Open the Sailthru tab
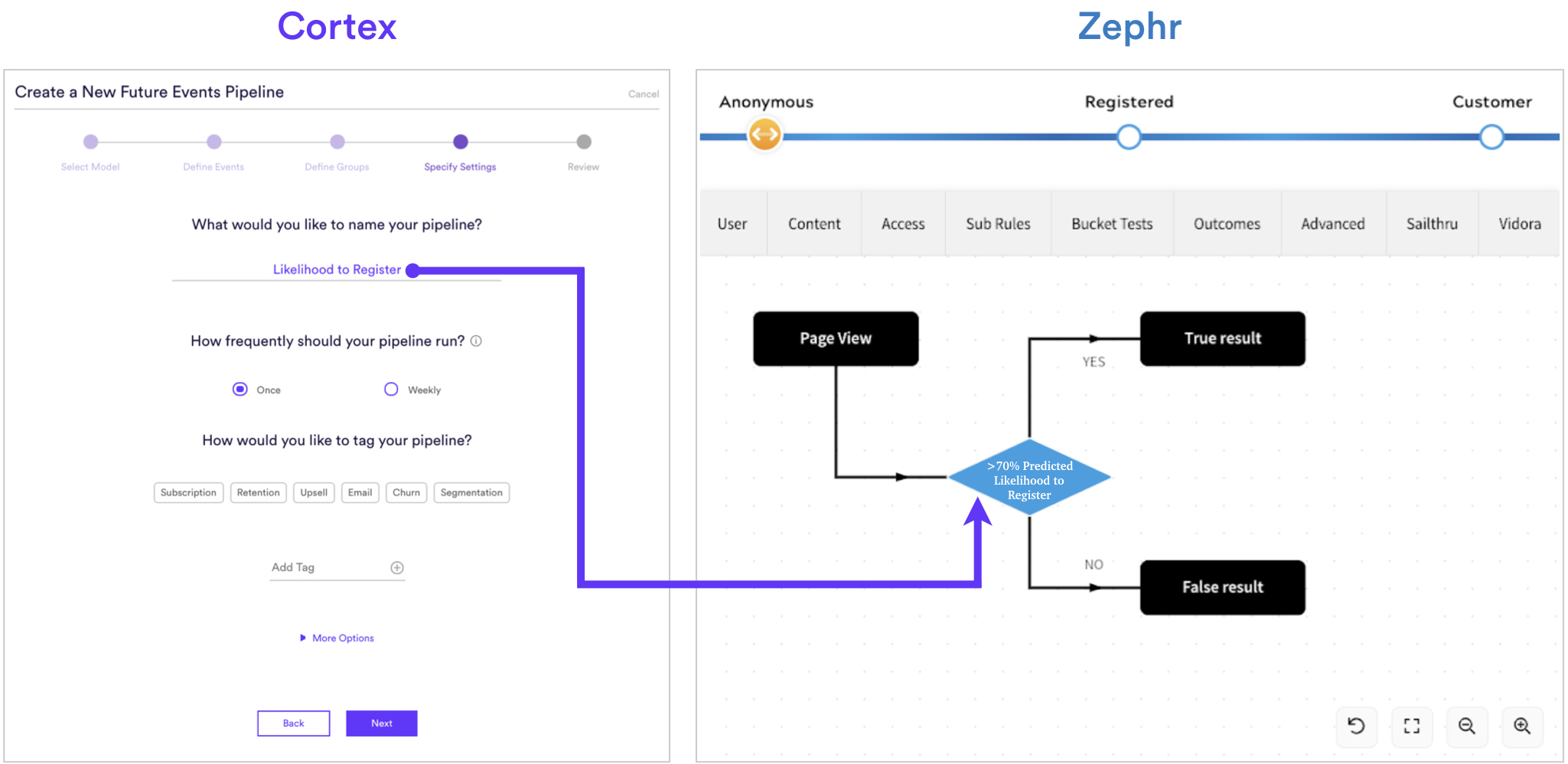This screenshot has height=764, width=1568. (x=1432, y=224)
